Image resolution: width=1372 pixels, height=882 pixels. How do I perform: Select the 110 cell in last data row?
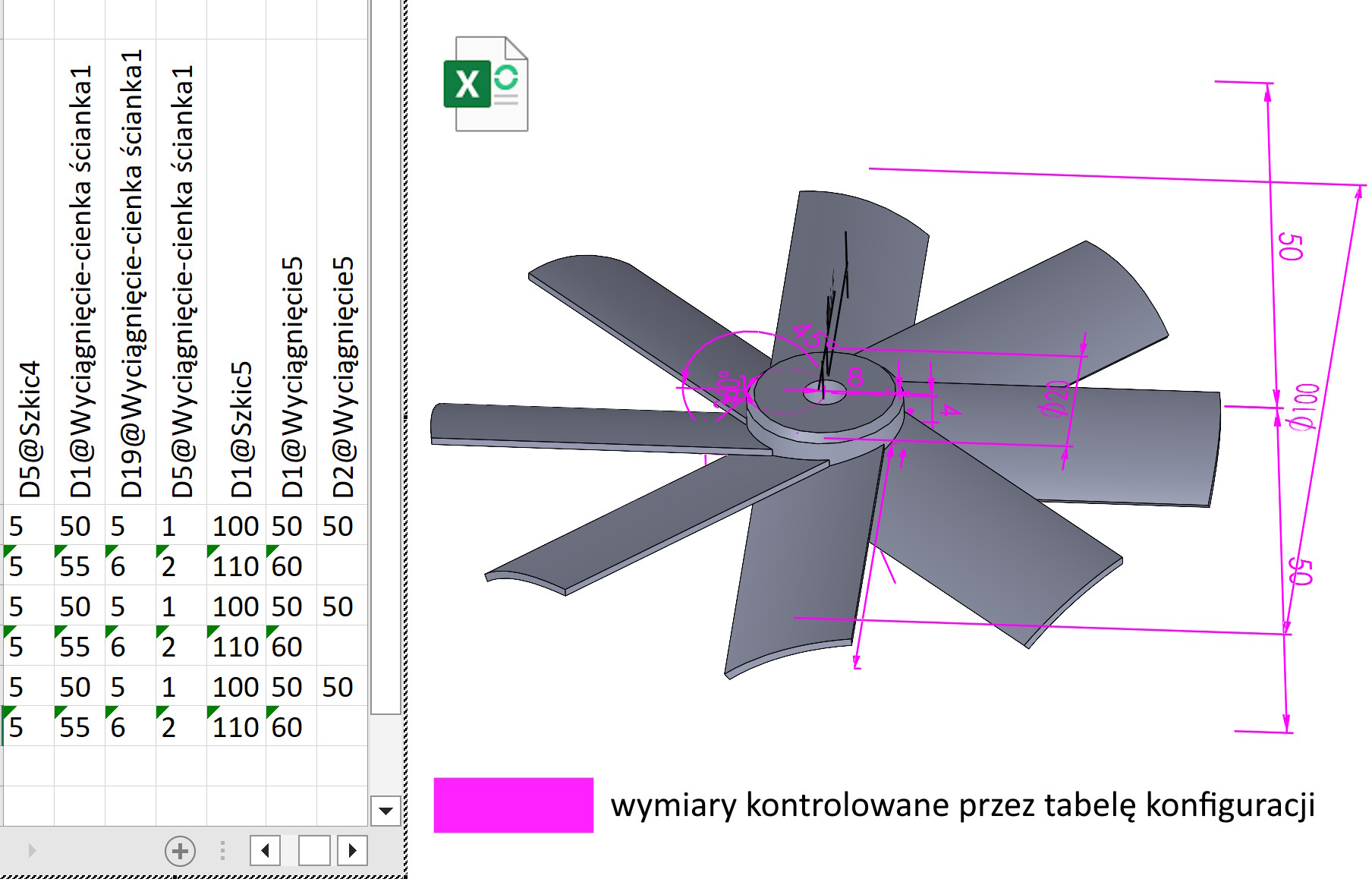tap(235, 727)
